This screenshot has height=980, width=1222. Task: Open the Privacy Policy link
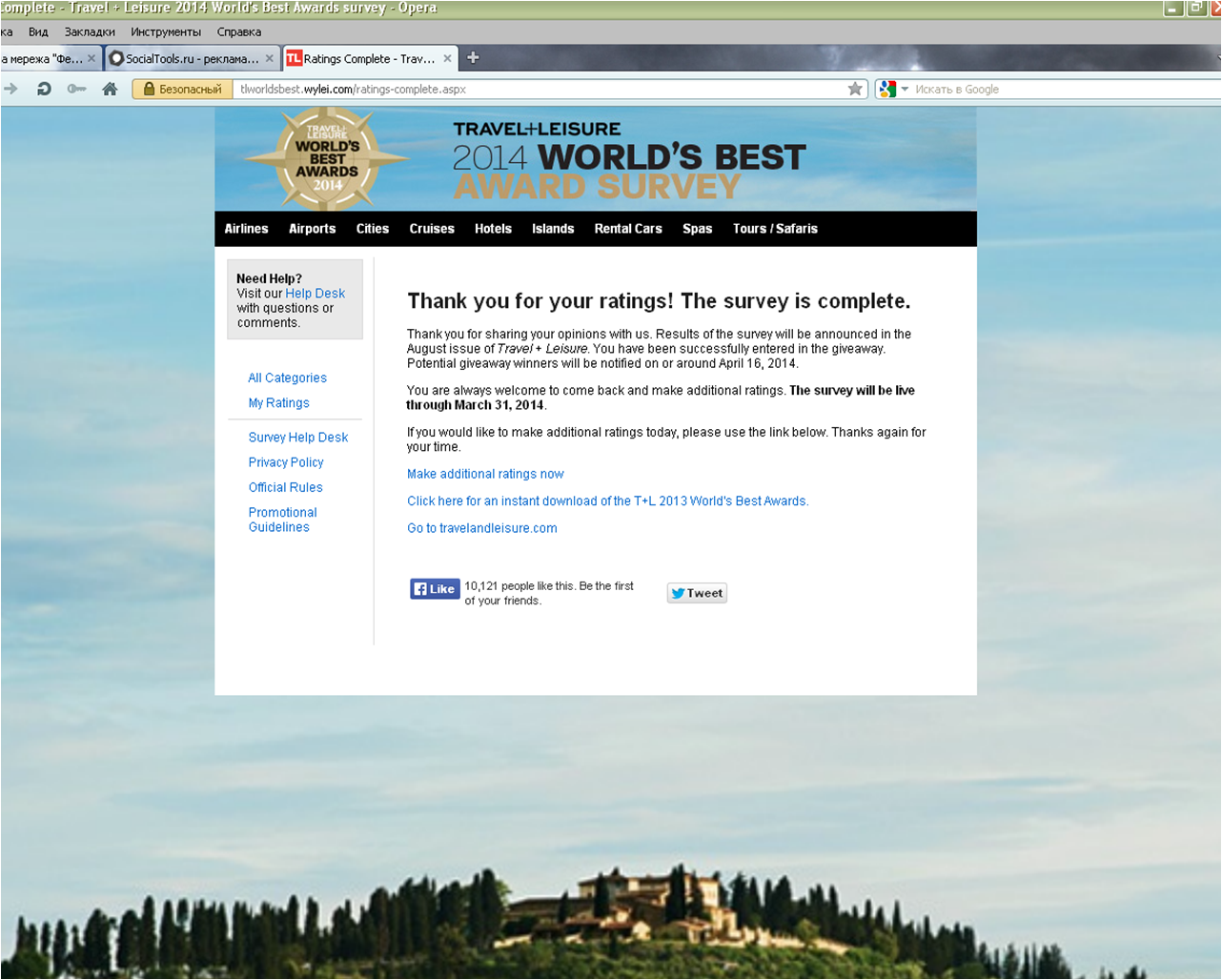click(x=286, y=462)
